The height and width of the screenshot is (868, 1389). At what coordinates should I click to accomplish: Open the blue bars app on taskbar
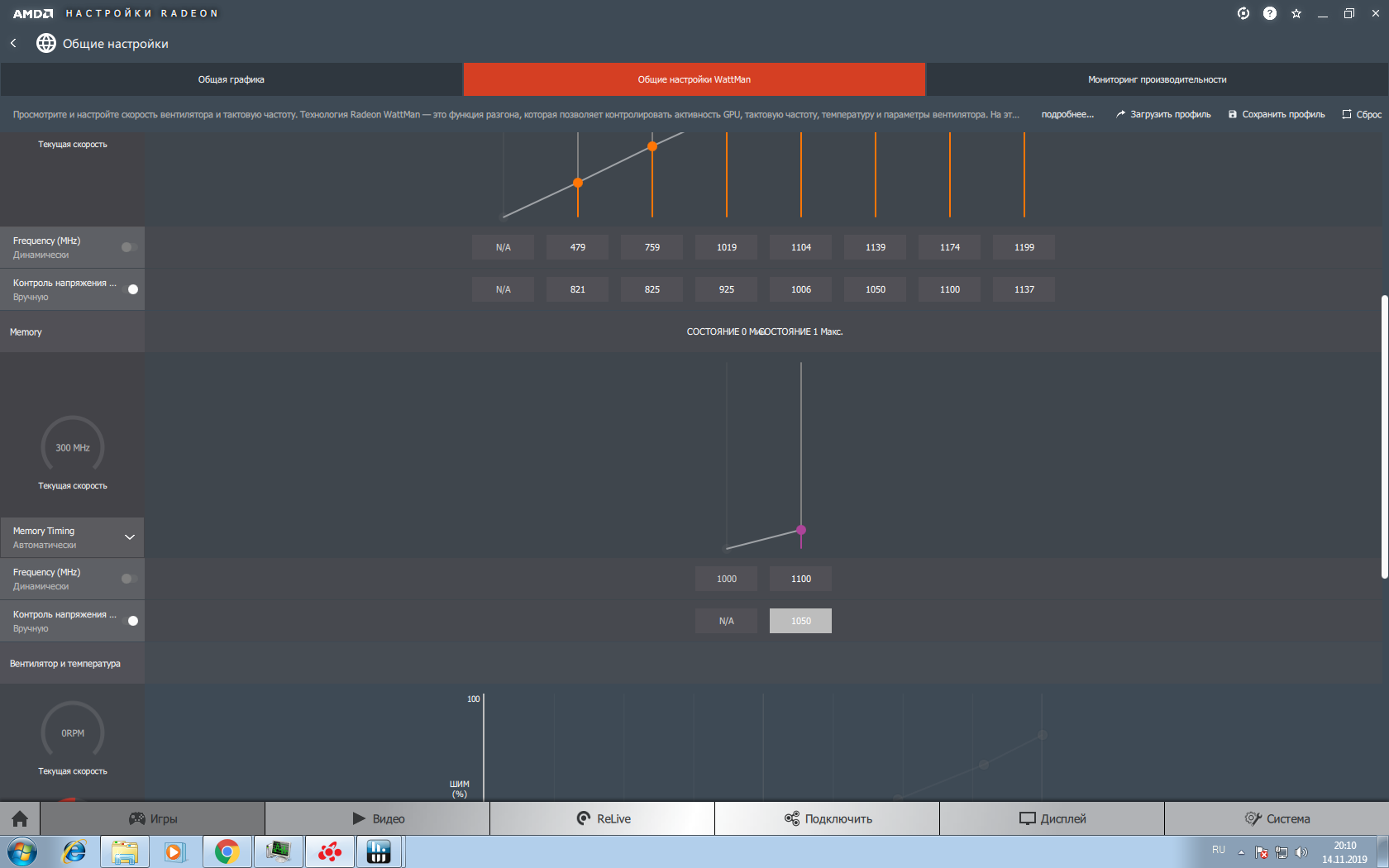click(379, 851)
